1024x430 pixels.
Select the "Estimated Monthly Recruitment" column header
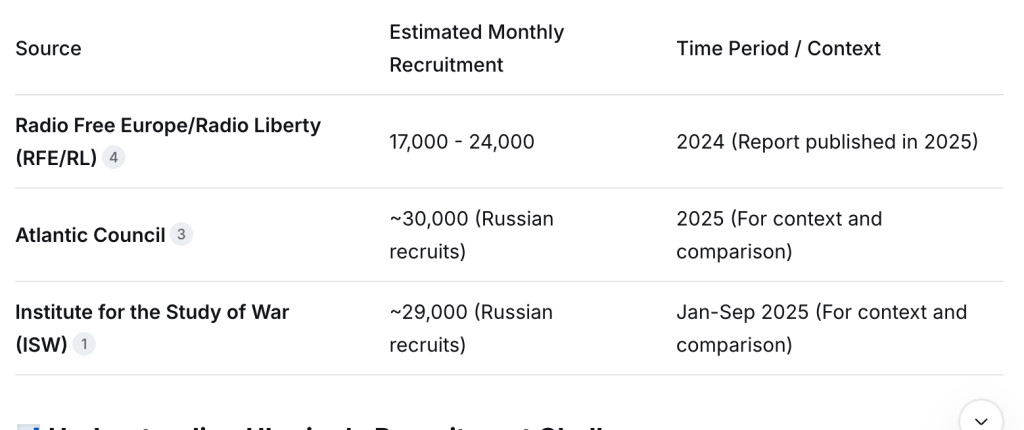pyautogui.click(x=476, y=48)
